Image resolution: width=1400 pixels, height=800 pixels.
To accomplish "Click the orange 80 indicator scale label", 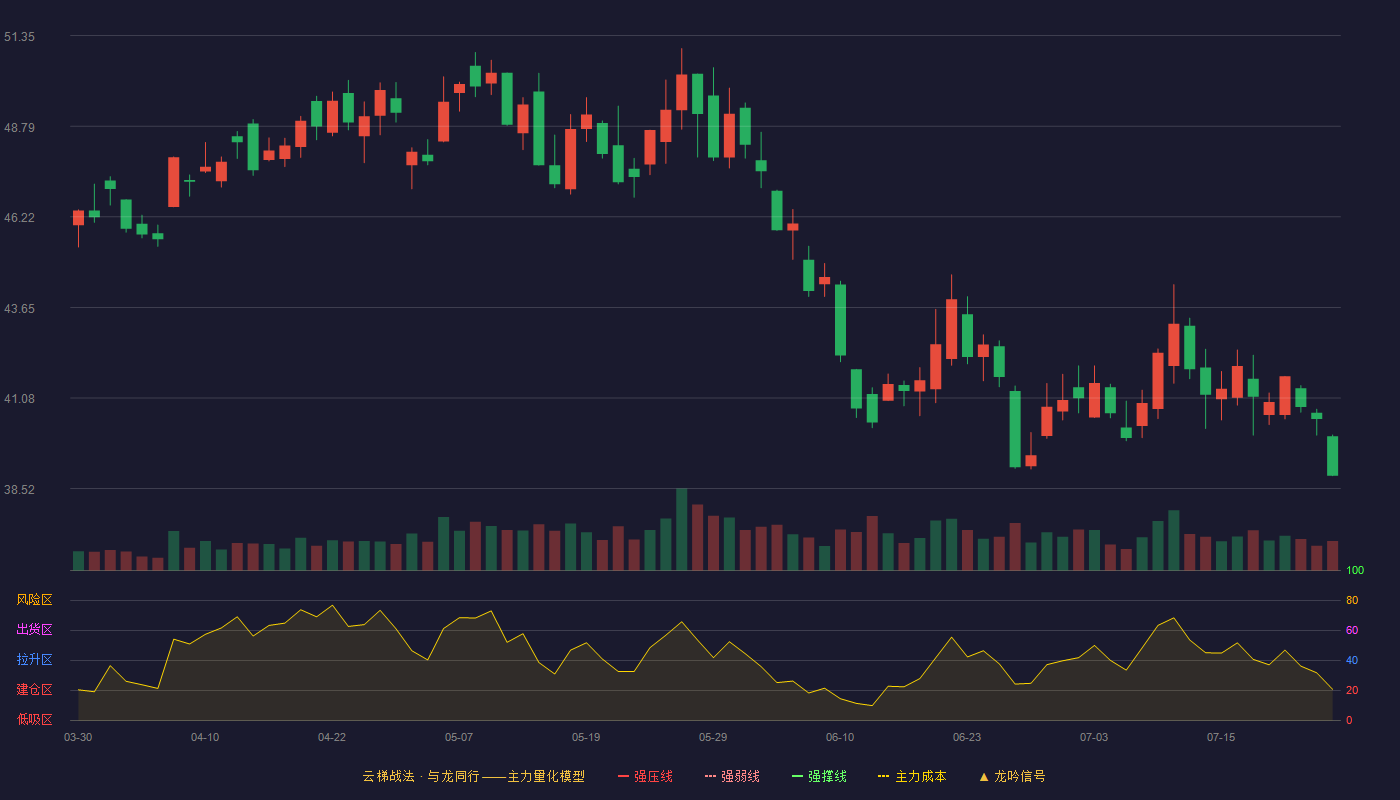I will 1352,600.
